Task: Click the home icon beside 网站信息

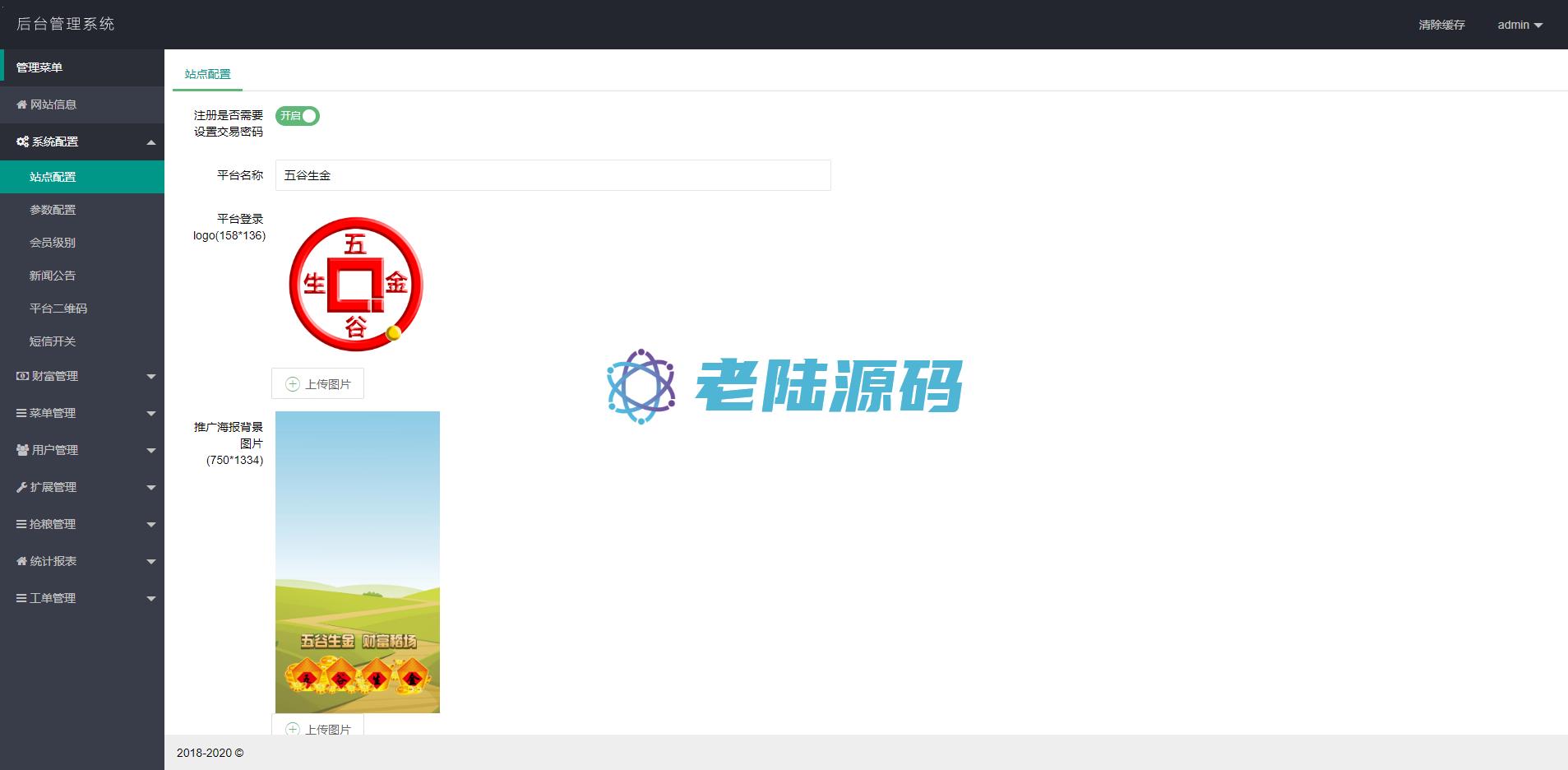Action: [22, 104]
